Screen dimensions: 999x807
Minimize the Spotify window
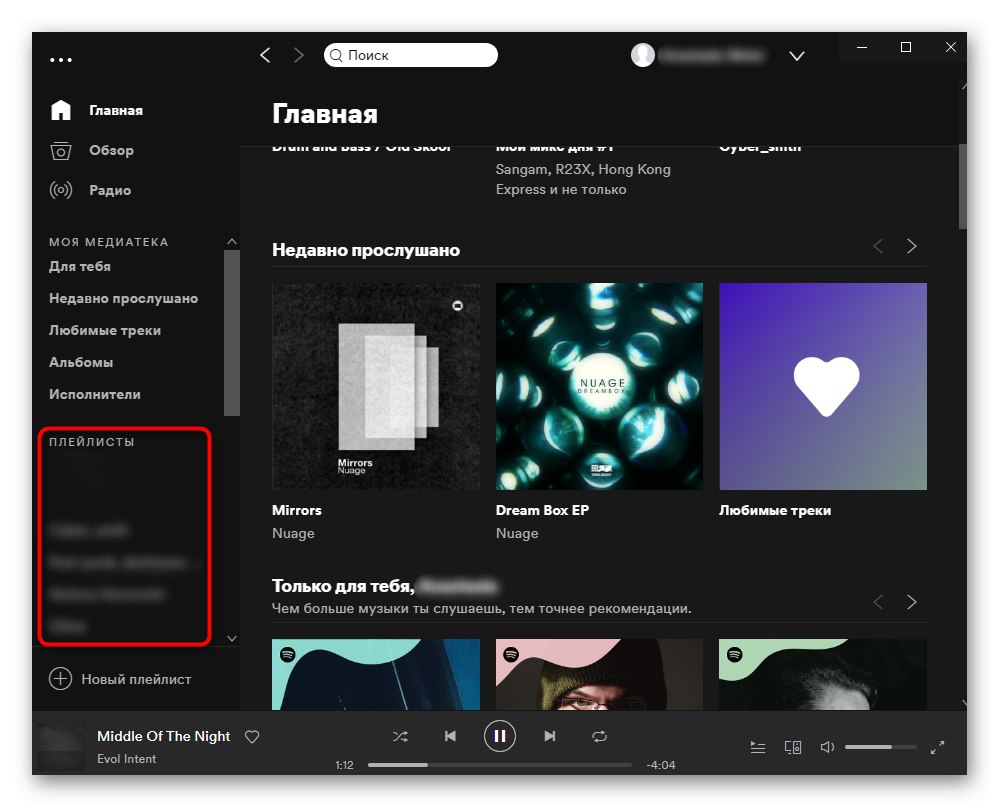(x=862, y=47)
